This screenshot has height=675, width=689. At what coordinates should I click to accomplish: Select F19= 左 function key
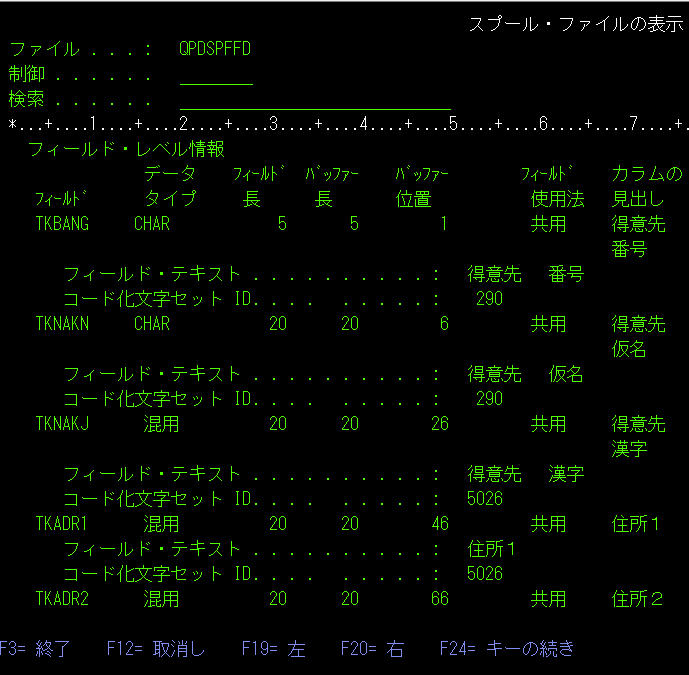coord(273,649)
